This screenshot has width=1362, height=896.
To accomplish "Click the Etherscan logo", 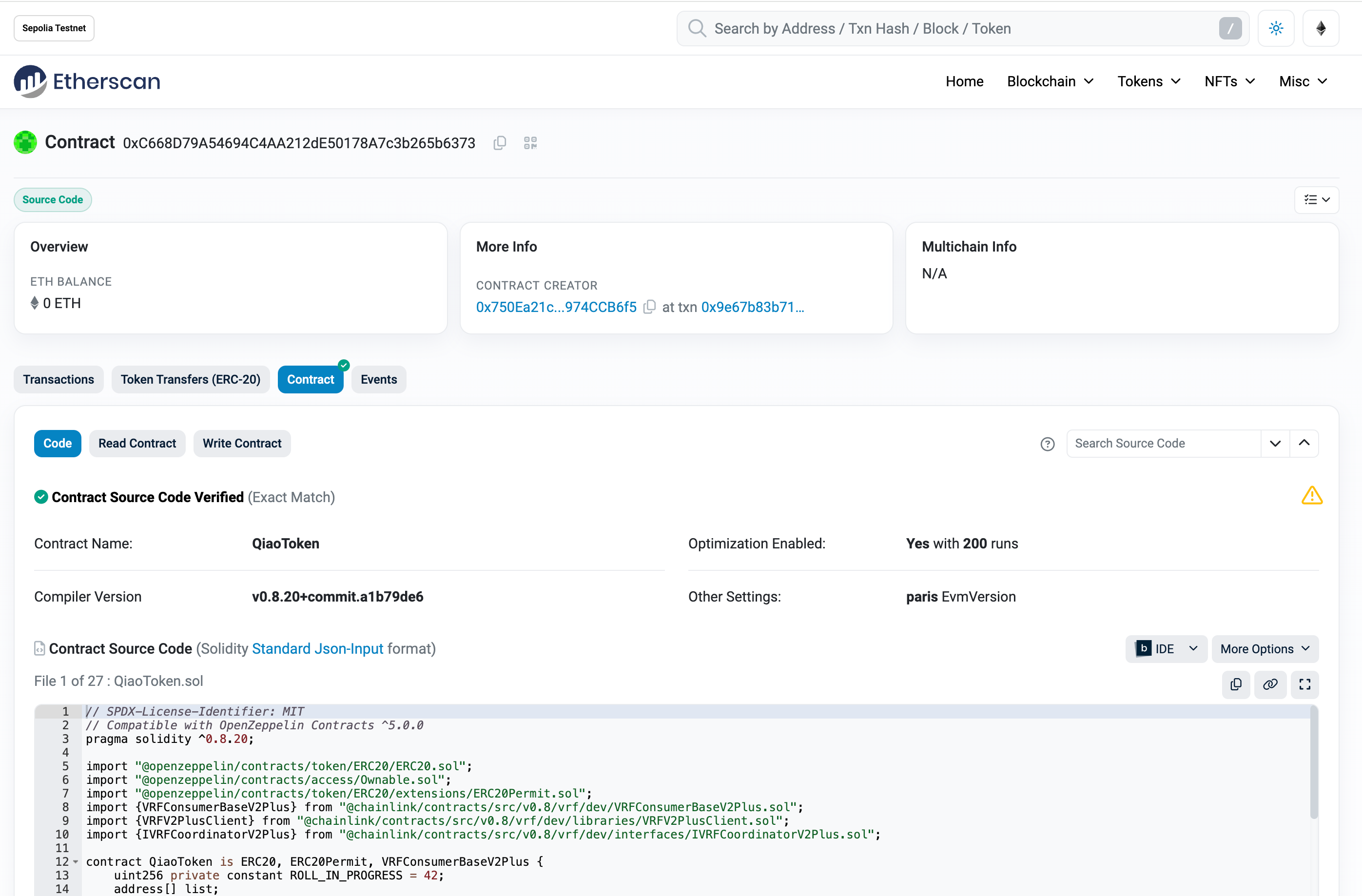I will pyautogui.click(x=87, y=81).
